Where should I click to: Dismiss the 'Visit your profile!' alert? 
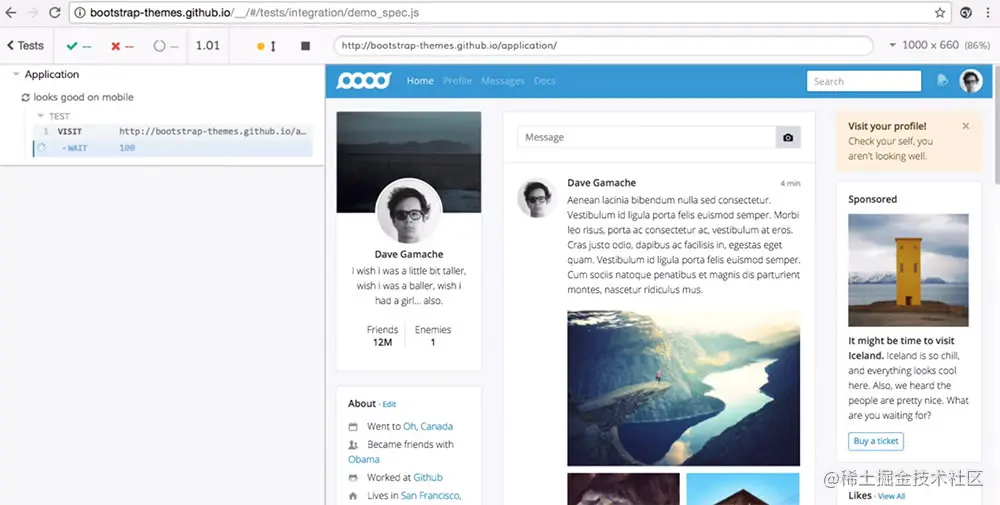pyautogui.click(x=966, y=126)
